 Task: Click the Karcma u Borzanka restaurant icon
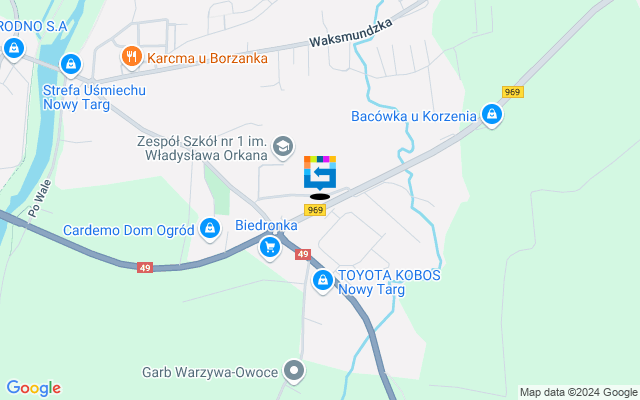tap(131, 57)
